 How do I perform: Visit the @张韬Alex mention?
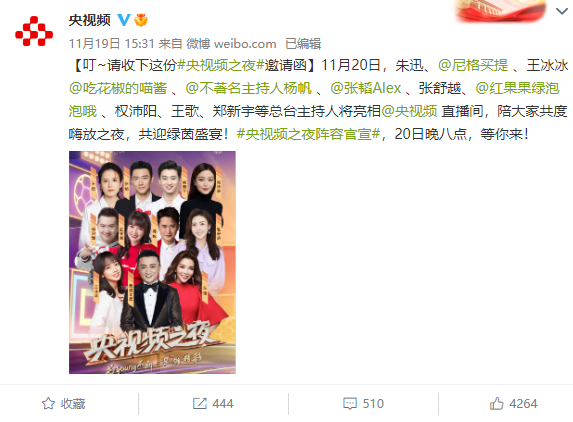(x=365, y=88)
